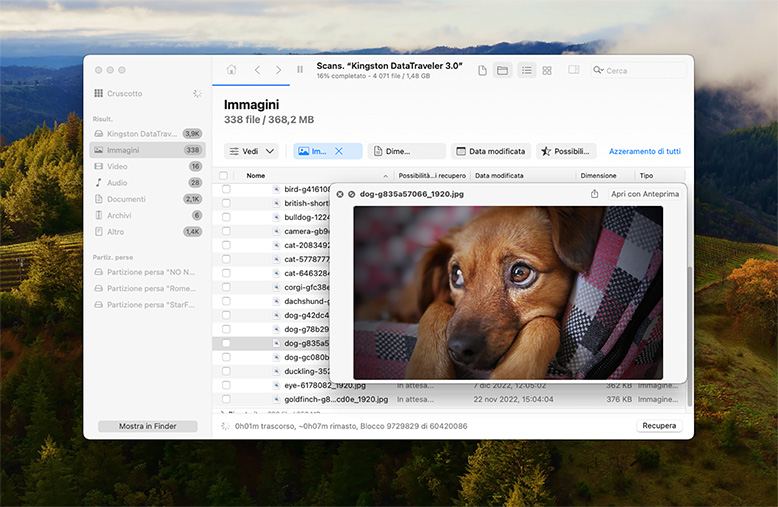Viewport: 778px width, 507px height.
Task: Switch to folder view icon
Action: point(502,70)
